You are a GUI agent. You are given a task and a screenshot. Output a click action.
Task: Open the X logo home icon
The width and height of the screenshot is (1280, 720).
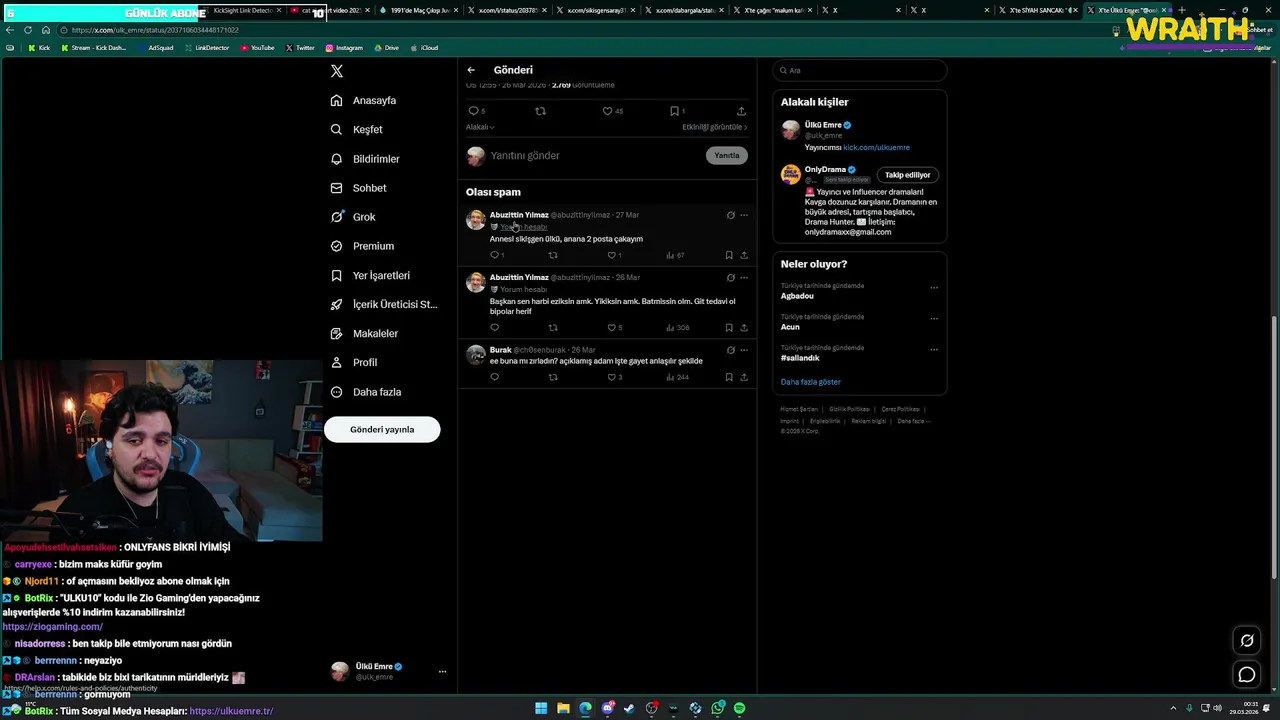(x=337, y=71)
